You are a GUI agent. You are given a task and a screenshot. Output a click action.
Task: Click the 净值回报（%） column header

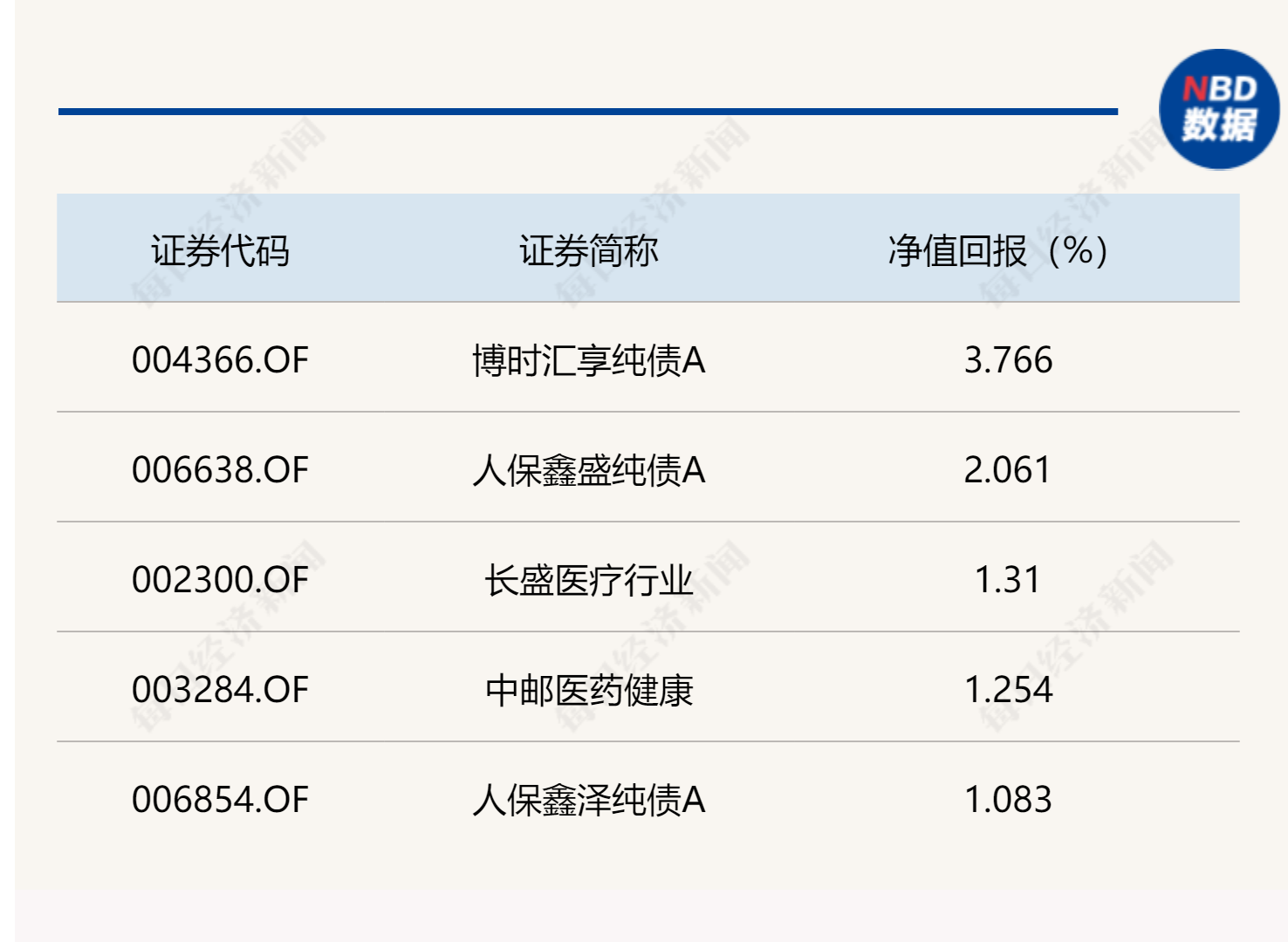click(x=998, y=251)
